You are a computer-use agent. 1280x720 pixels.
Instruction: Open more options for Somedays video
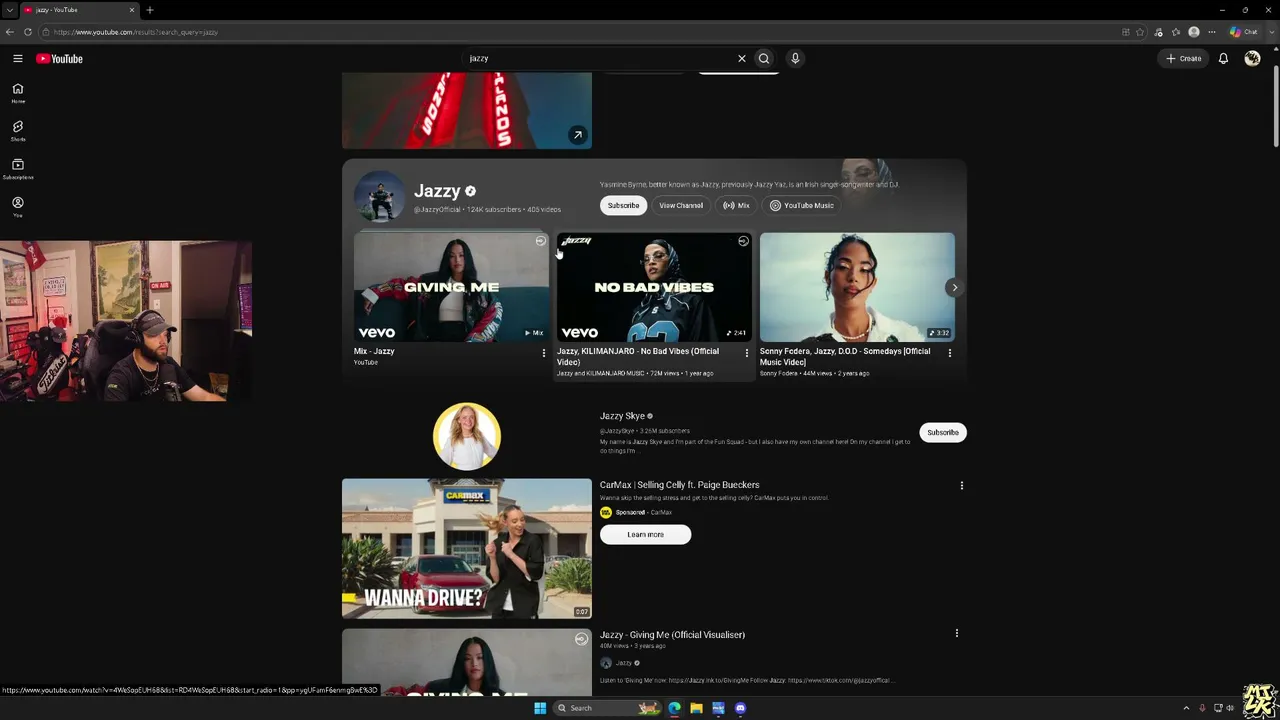949,353
